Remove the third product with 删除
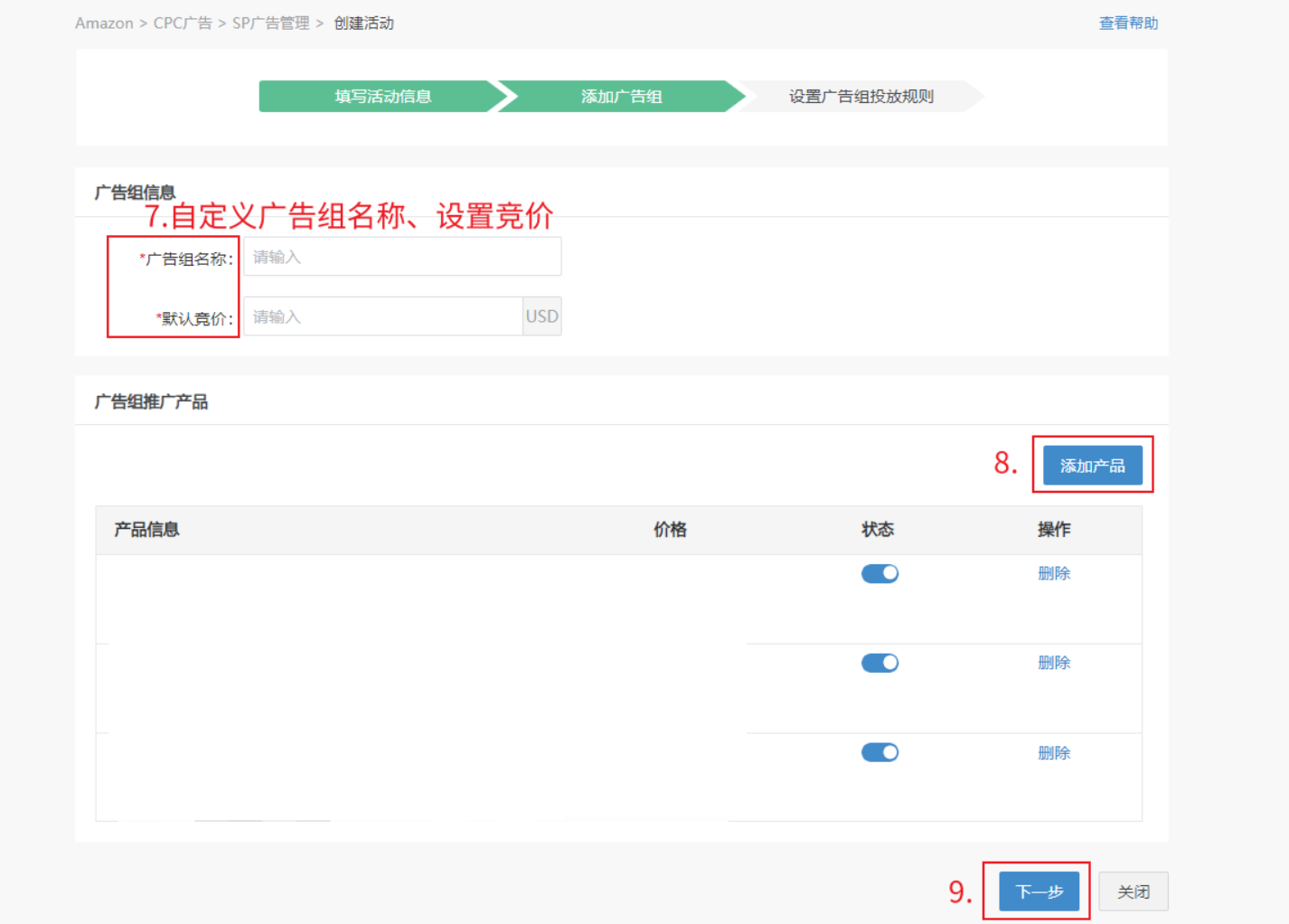The height and width of the screenshot is (924, 1289). [x=1054, y=753]
